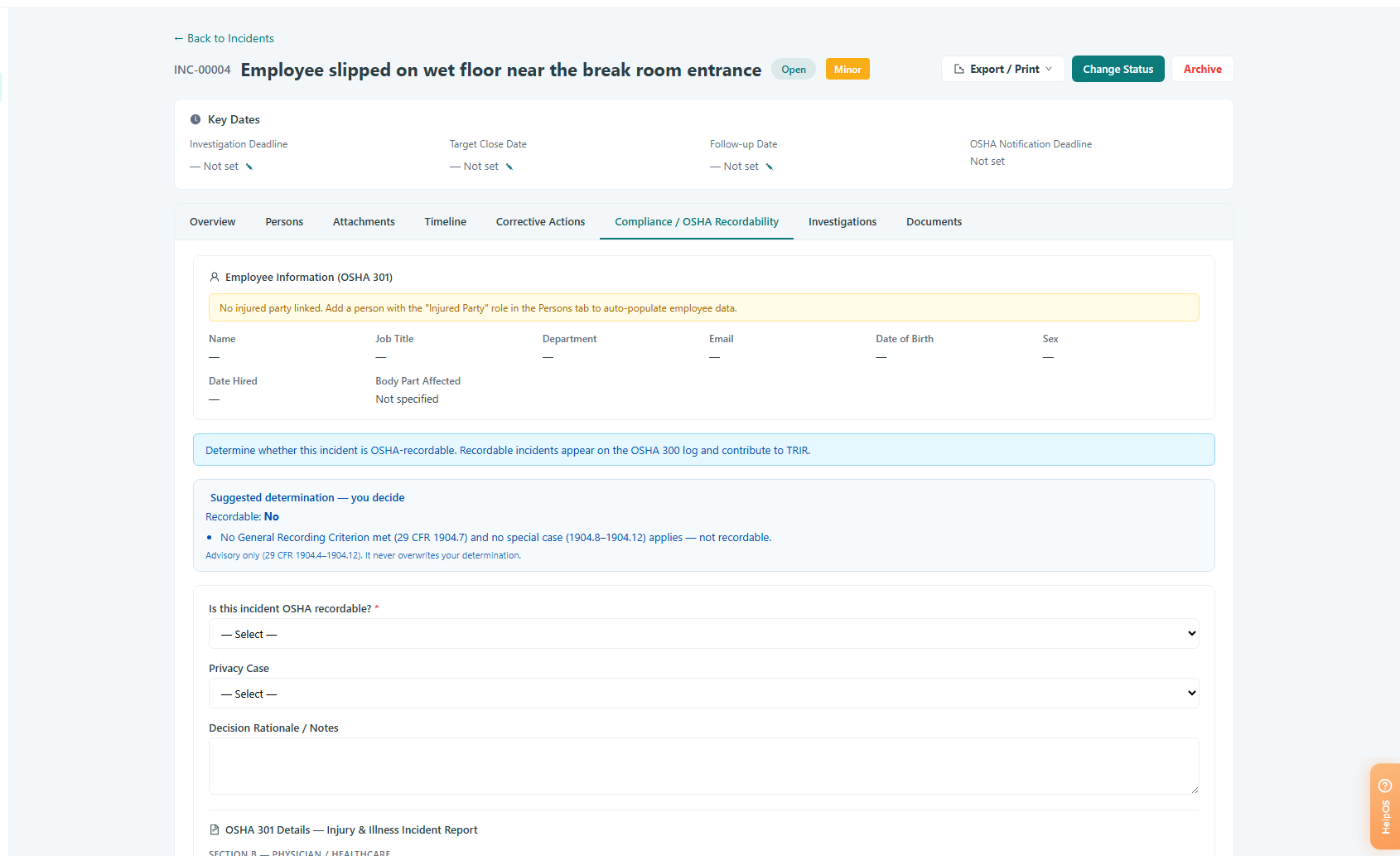
Task: Click the 'Recordable: No' text
Action: click(242, 517)
